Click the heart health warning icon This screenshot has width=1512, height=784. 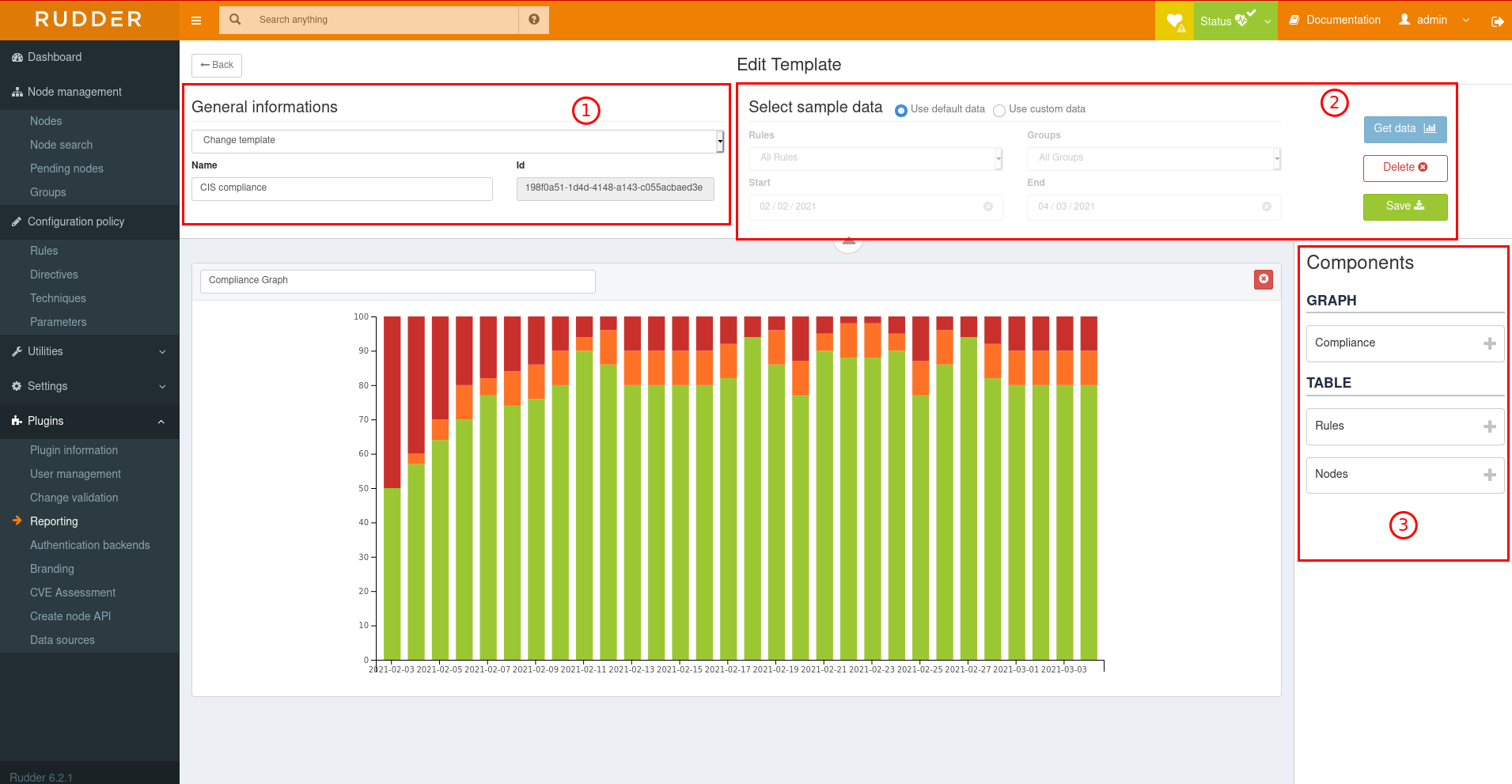pos(1174,21)
